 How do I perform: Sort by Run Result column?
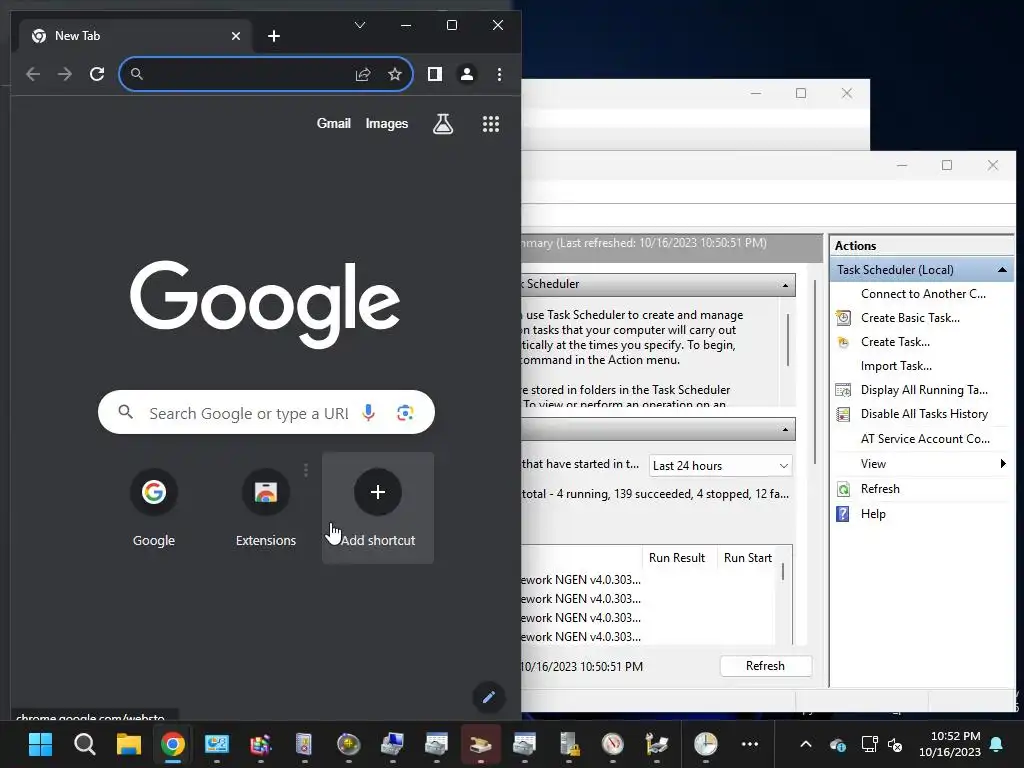tap(677, 558)
